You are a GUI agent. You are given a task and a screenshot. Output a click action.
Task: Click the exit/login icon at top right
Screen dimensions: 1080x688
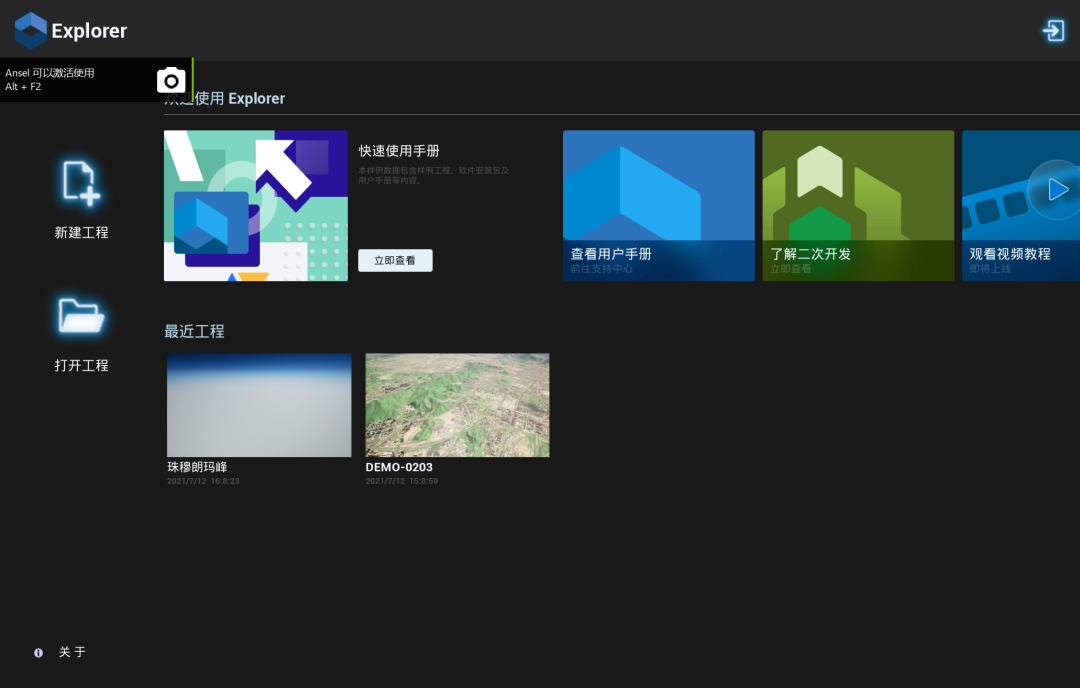click(x=1053, y=30)
